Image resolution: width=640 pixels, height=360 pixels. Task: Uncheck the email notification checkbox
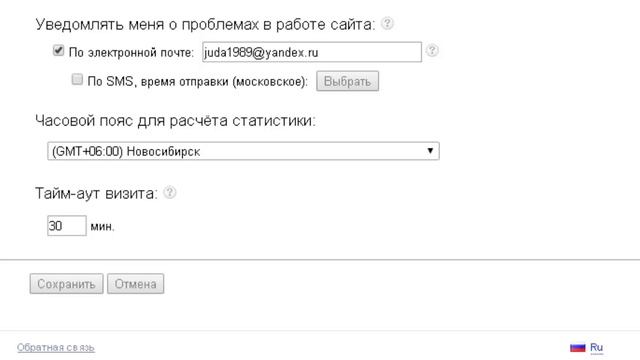click(58, 51)
